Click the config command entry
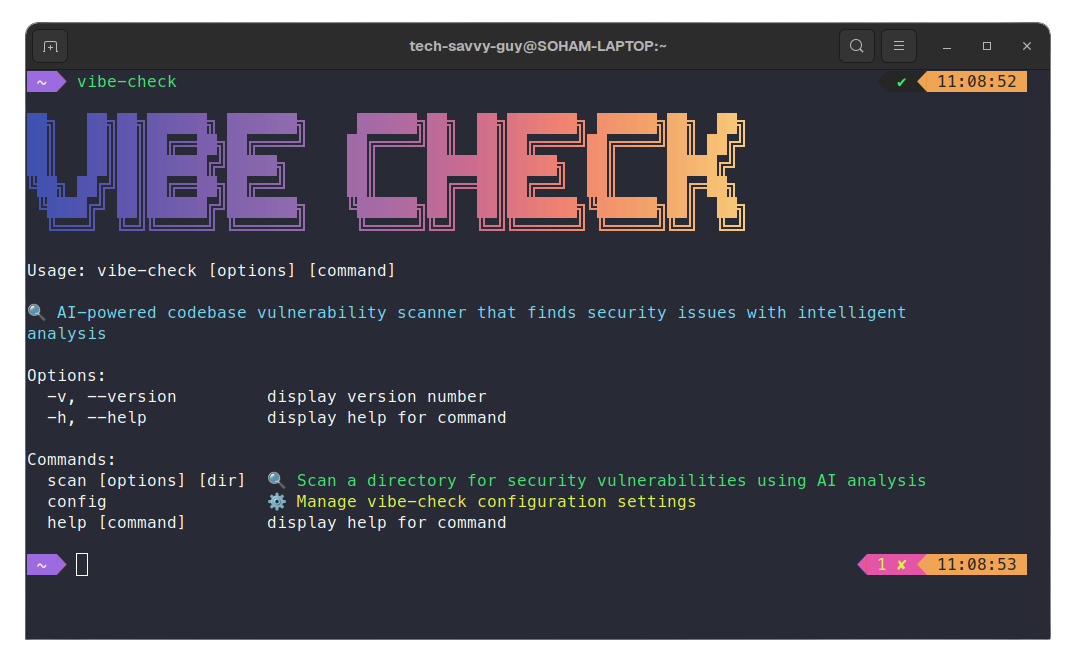This screenshot has height=668, width=1076. coord(76,501)
